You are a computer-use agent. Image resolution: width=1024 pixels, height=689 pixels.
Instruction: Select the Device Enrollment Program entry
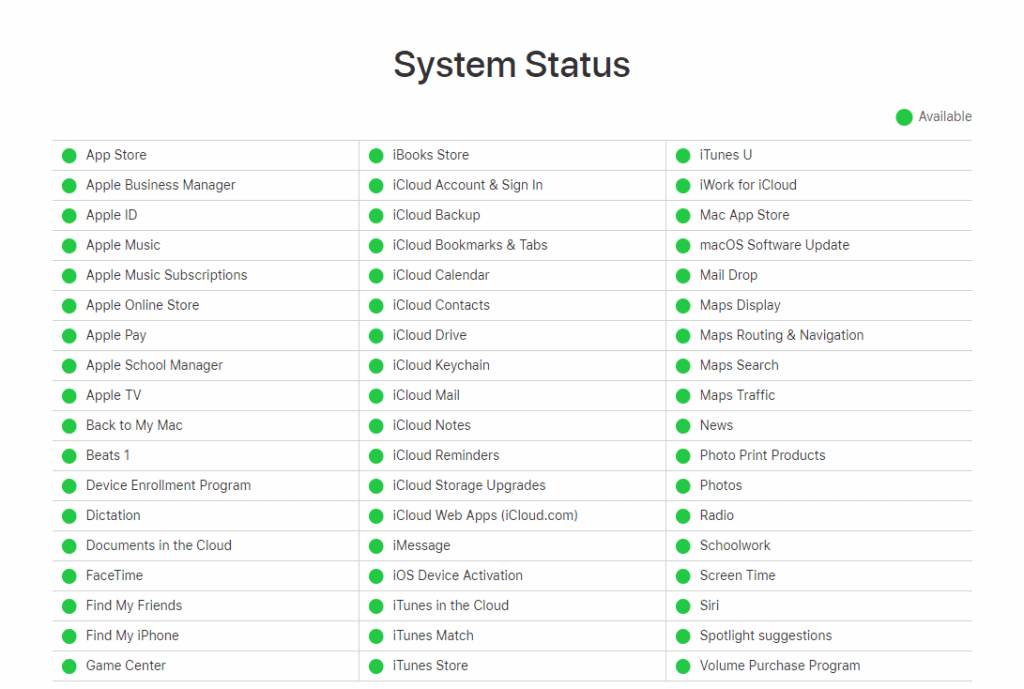coord(168,485)
